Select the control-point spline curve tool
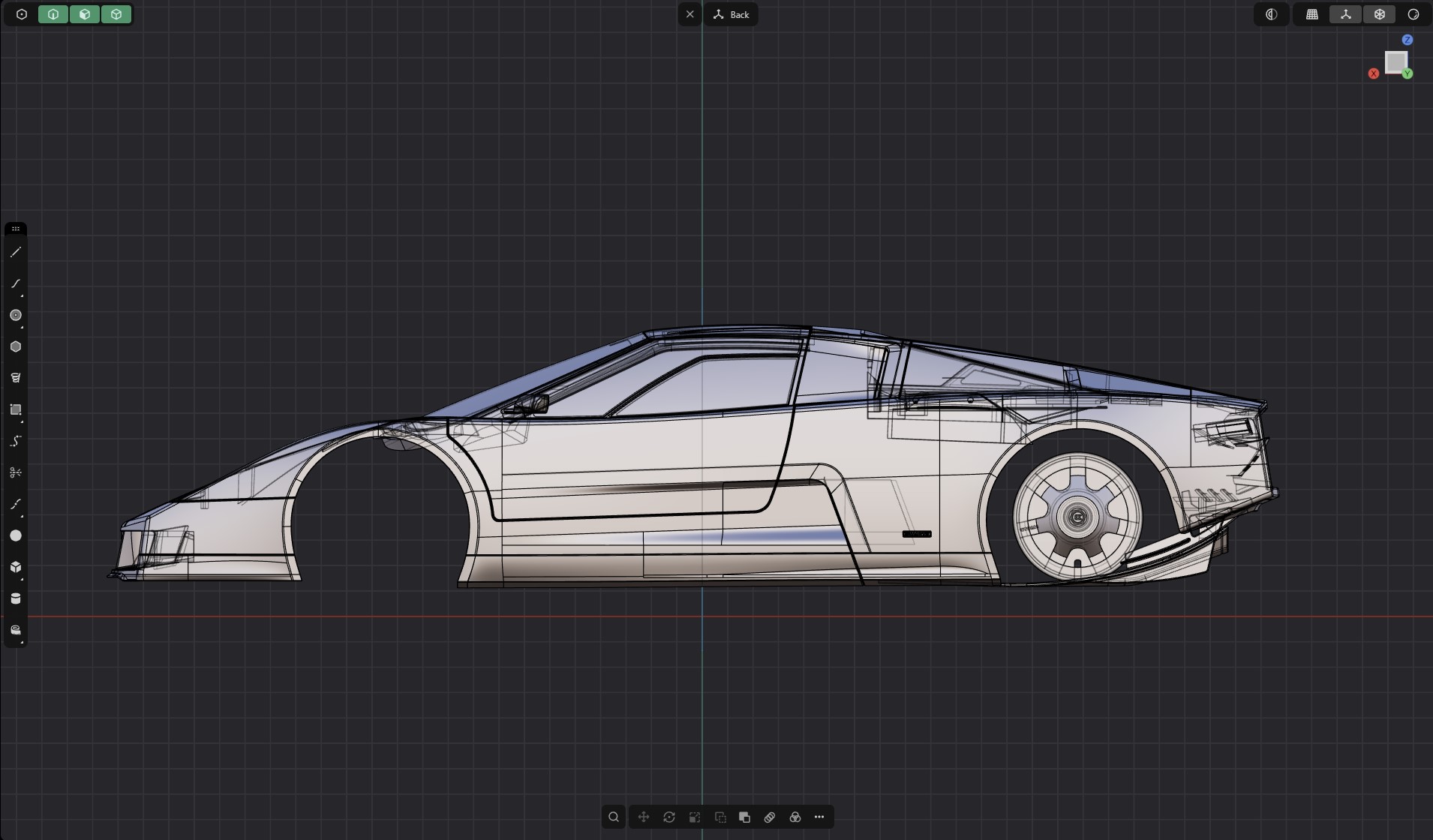 (x=16, y=441)
